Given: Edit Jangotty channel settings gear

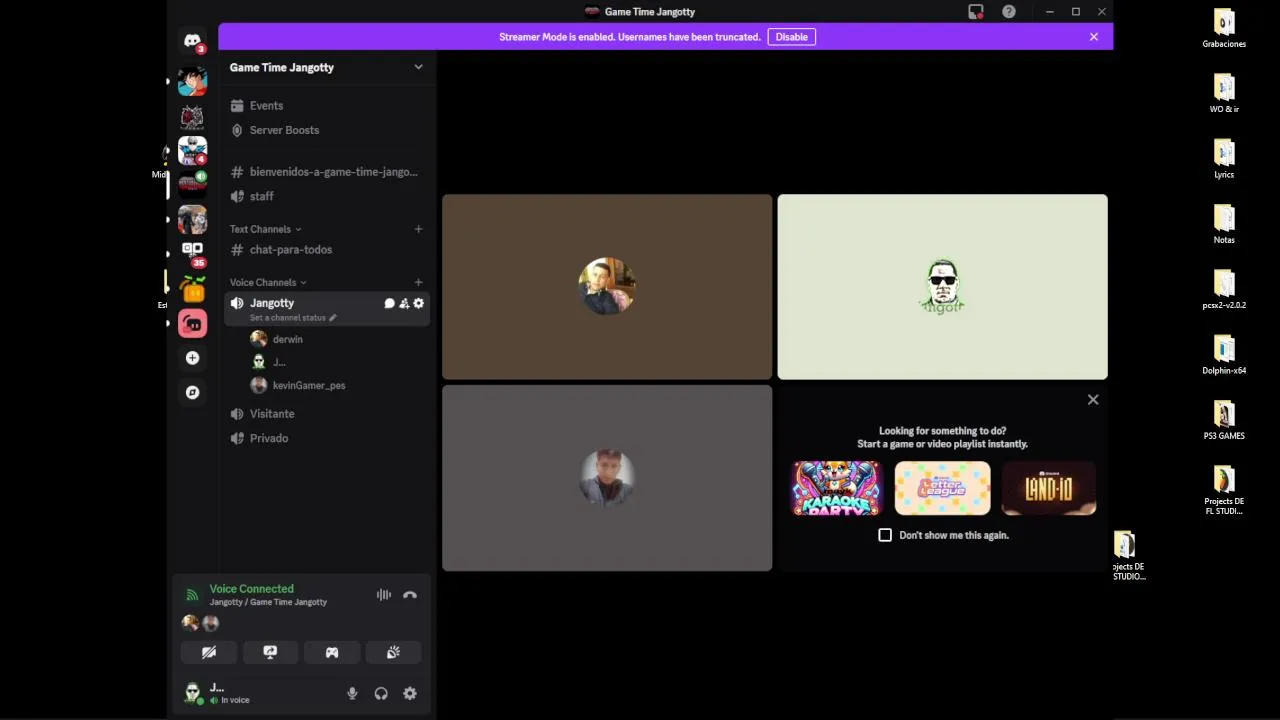Looking at the screenshot, I should coord(419,303).
